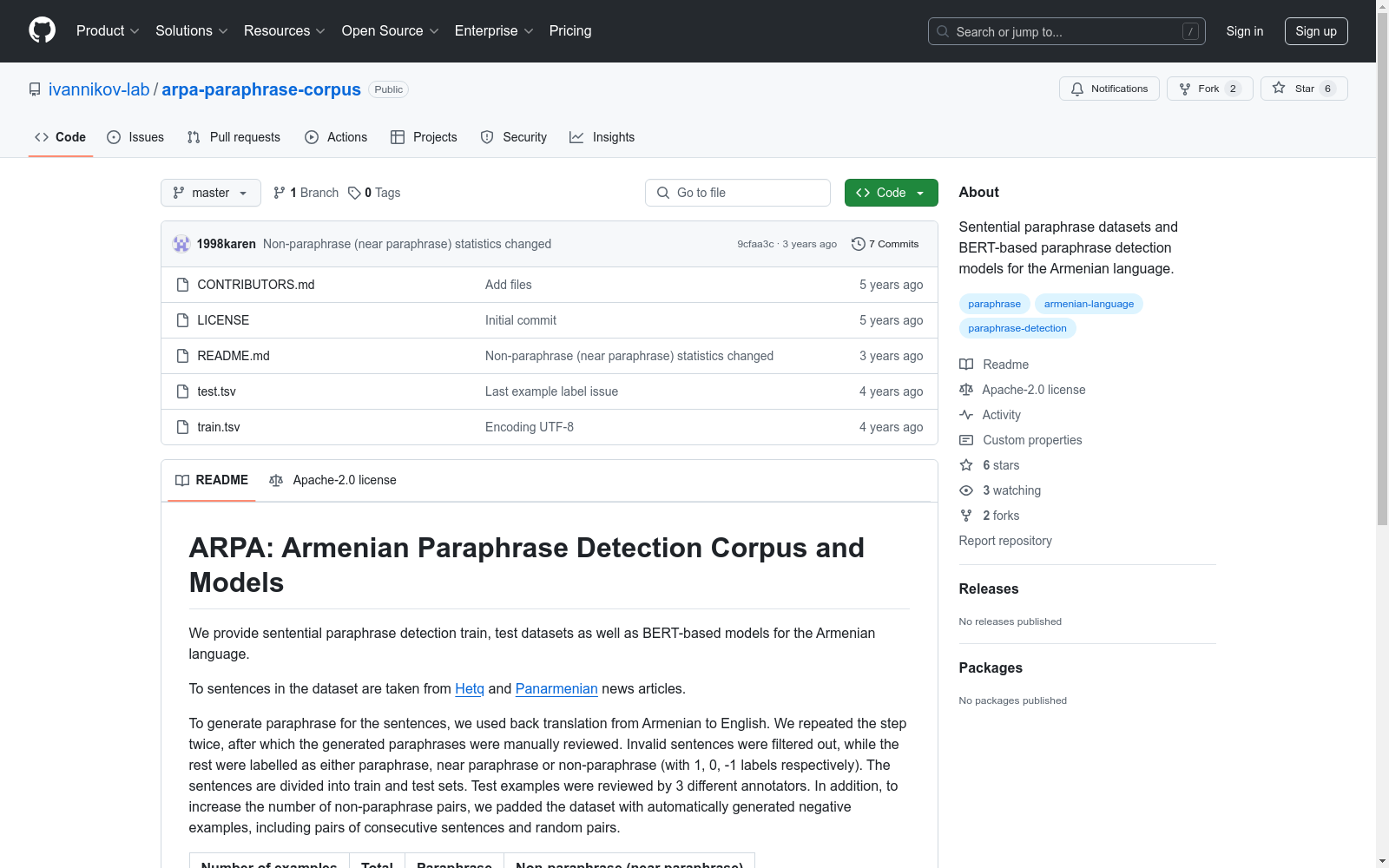The width and height of the screenshot is (1389, 868).
Task: Click the Report repository link
Action: pyautogui.click(x=1005, y=541)
